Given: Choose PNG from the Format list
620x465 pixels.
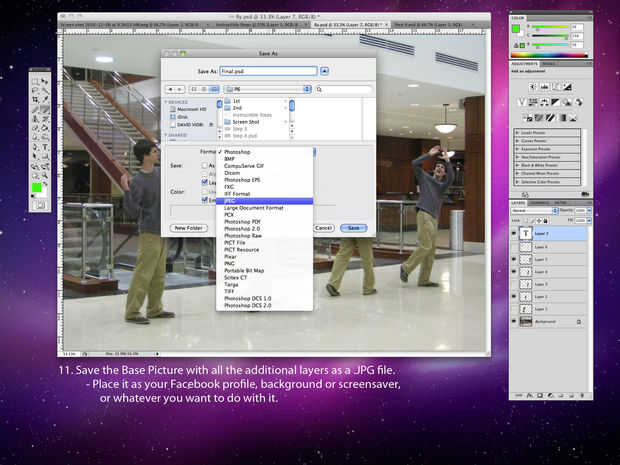Looking at the screenshot, I should [229, 266].
